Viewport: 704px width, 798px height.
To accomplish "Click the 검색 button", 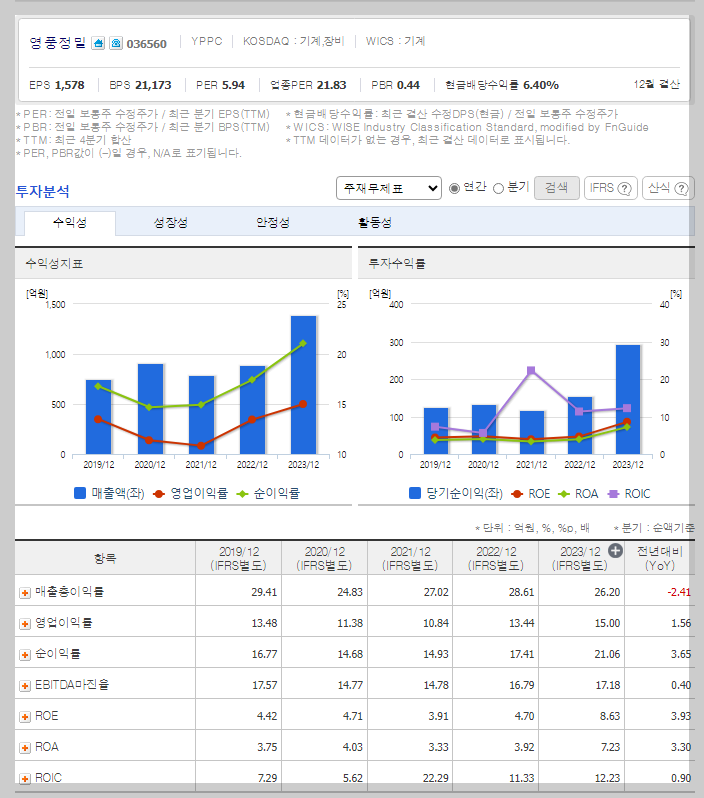I will point(557,188).
